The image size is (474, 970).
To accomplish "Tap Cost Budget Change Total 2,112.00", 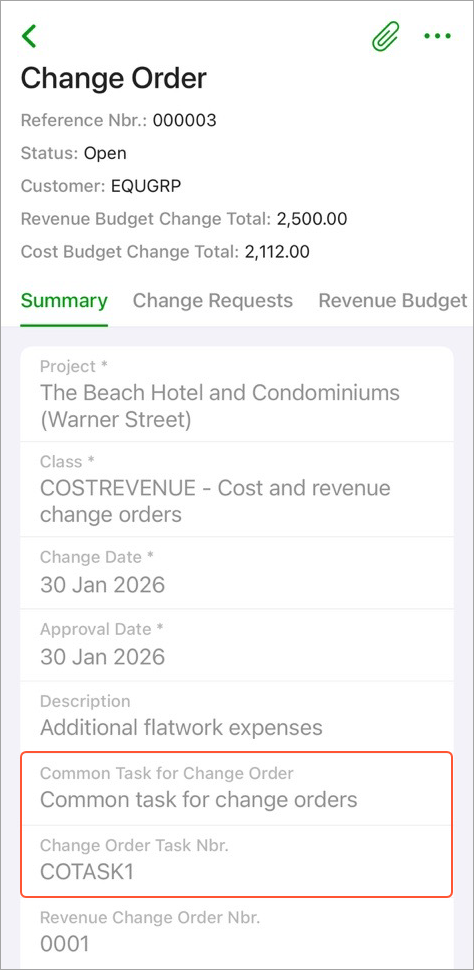I will pyautogui.click(x=165, y=252).
